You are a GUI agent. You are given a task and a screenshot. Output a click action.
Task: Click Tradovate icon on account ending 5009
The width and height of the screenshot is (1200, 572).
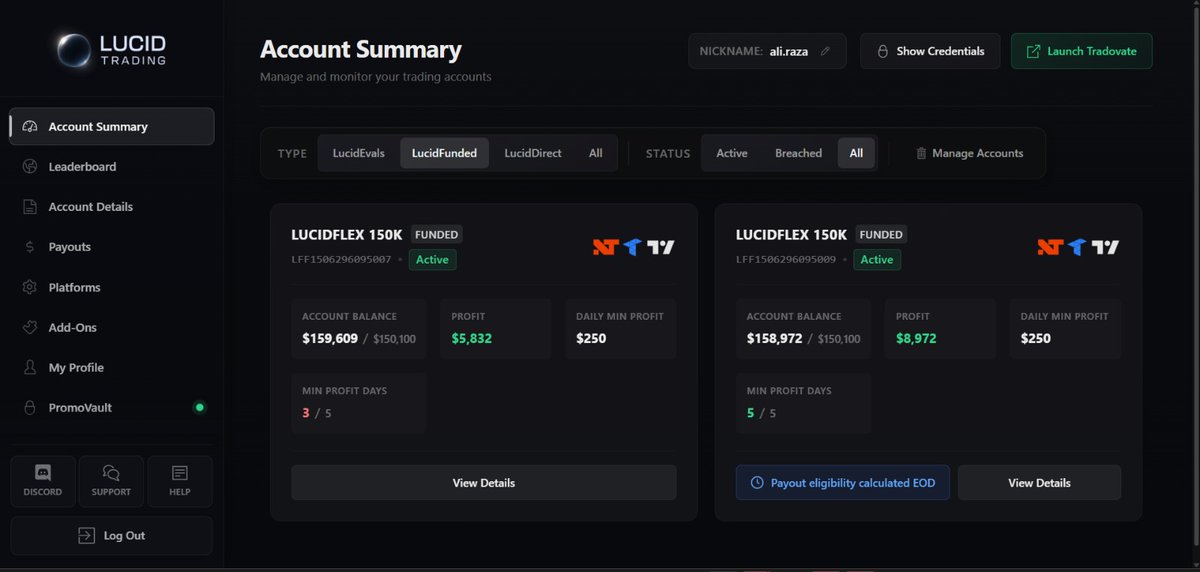[1077, 247]
